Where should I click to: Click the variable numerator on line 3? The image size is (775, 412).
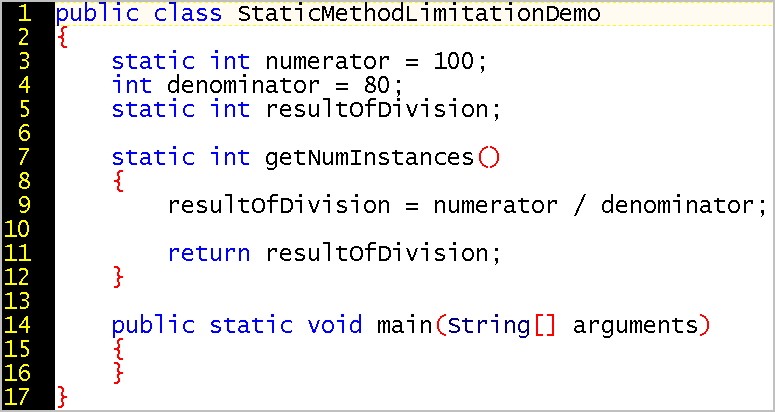tap(328, 61)
